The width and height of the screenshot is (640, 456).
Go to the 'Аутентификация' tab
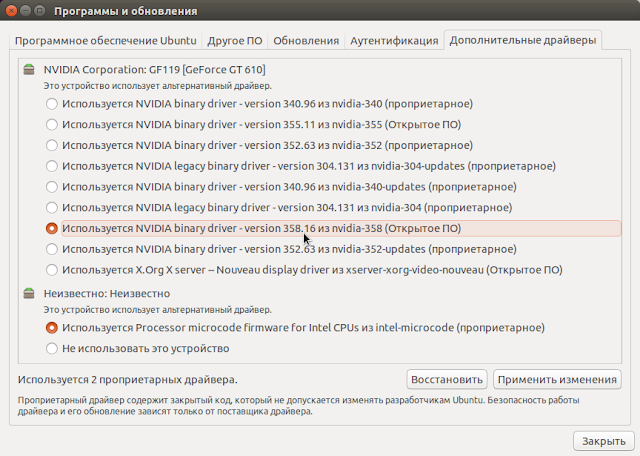(x=394, y=41)
